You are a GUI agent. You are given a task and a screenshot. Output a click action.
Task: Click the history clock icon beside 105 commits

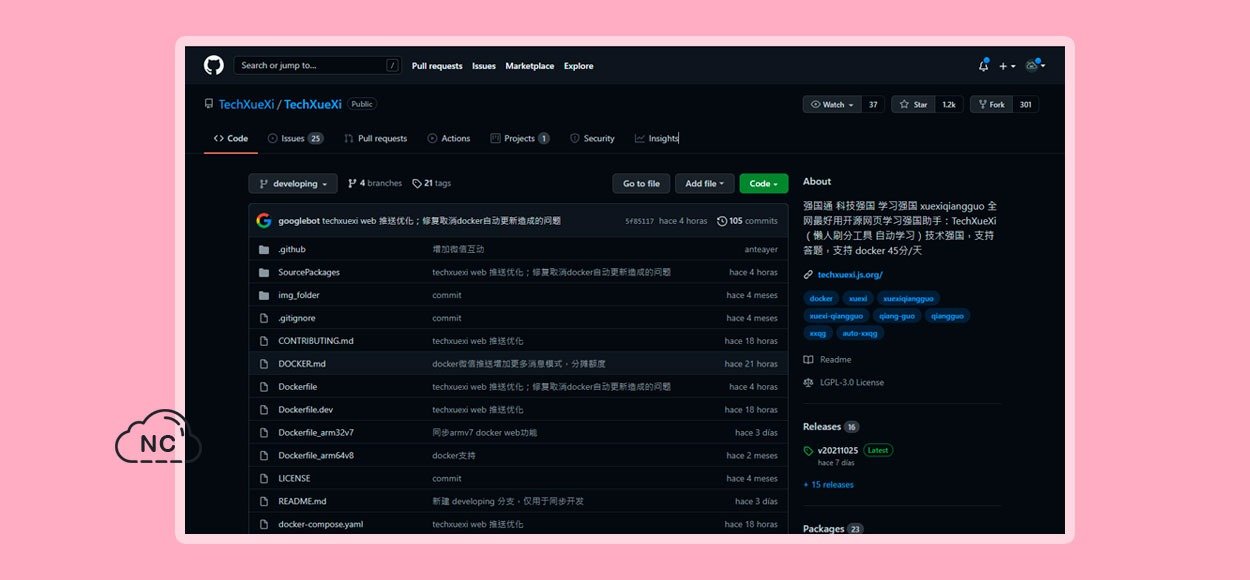coord(722,221)
